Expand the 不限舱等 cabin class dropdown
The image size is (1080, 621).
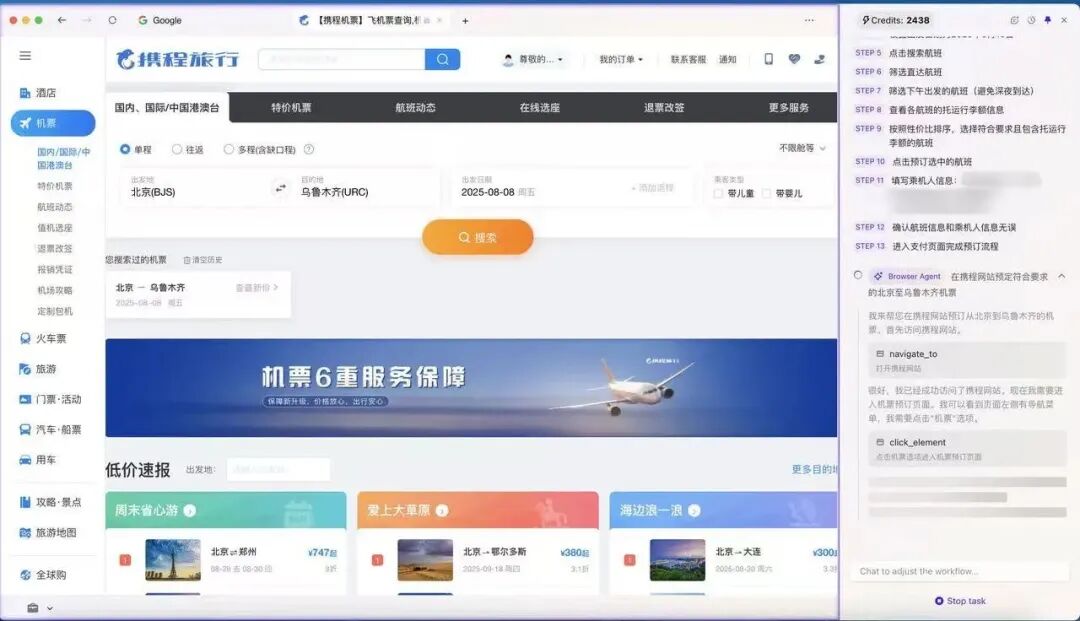click(x=795, y=146)
